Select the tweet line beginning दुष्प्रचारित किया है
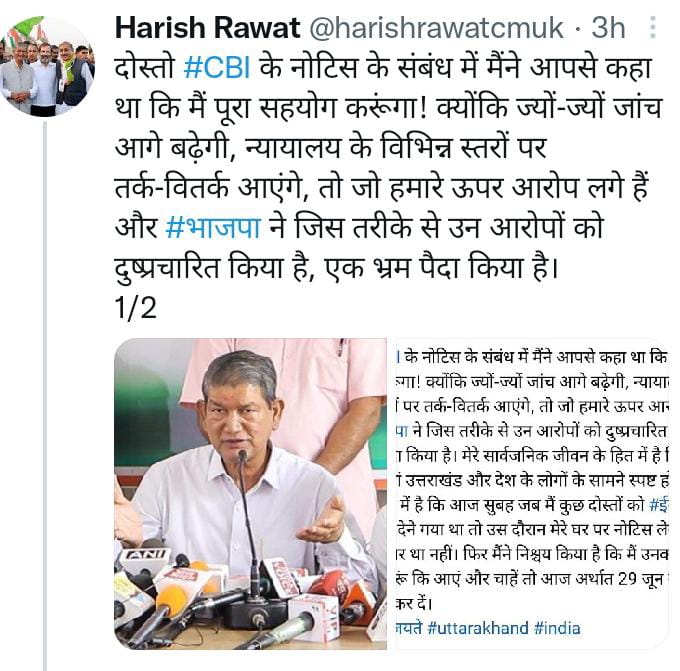Viewport: 680px width, 671px height. (336, 268)
